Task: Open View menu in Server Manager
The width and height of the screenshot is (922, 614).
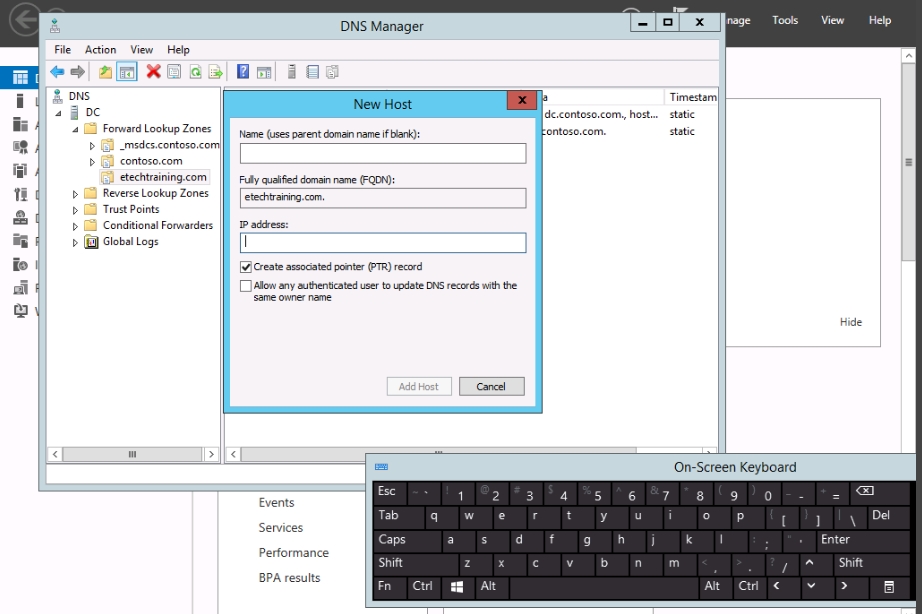Action: click(832, 20)
